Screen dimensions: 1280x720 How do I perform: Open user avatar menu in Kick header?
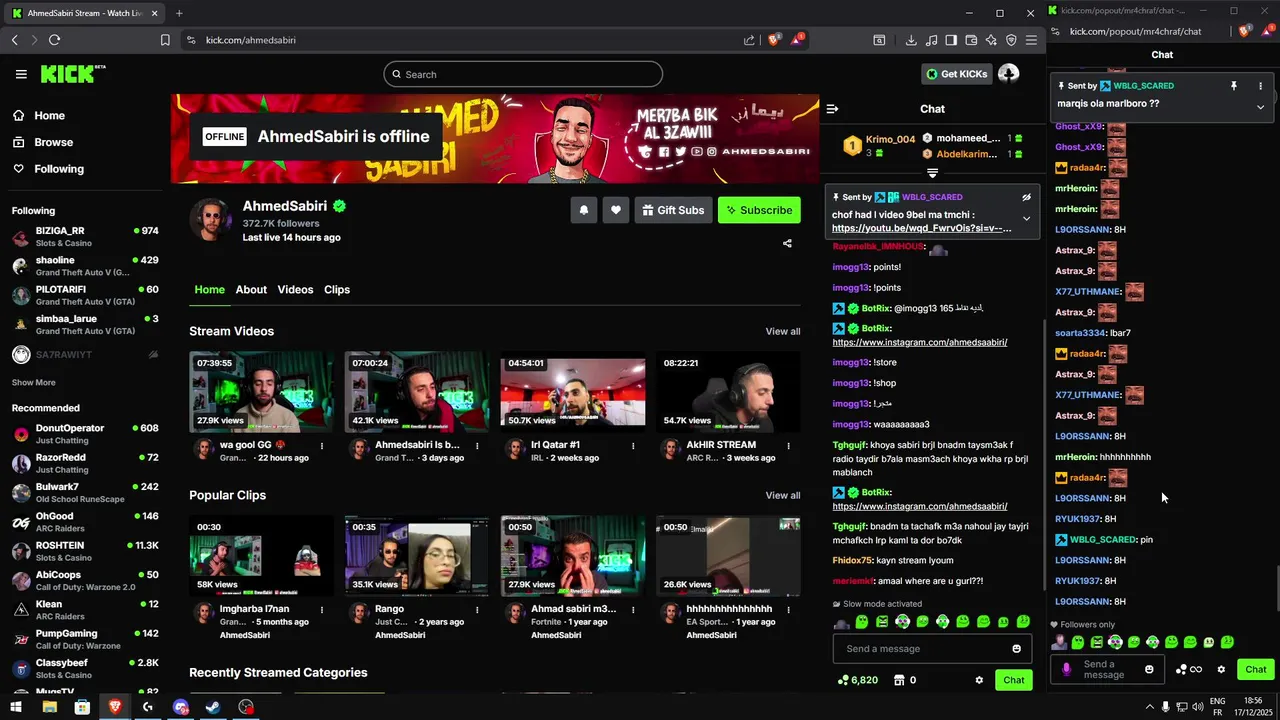click(1008, 74)
